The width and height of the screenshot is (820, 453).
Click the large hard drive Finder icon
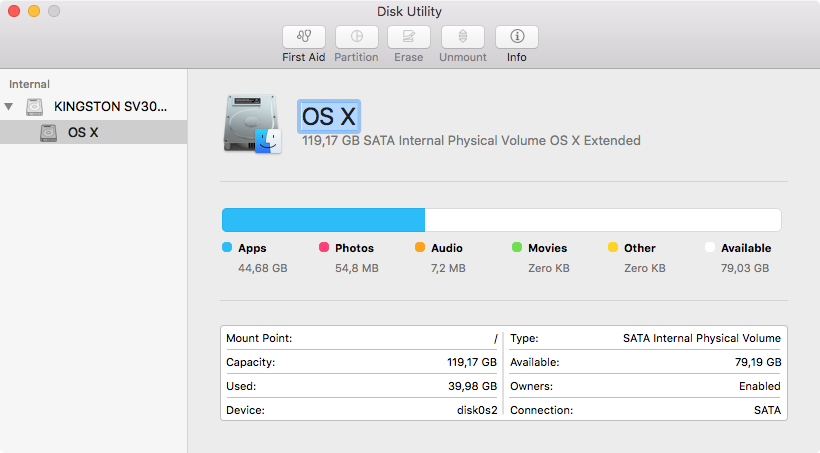(x=253, y=124)
